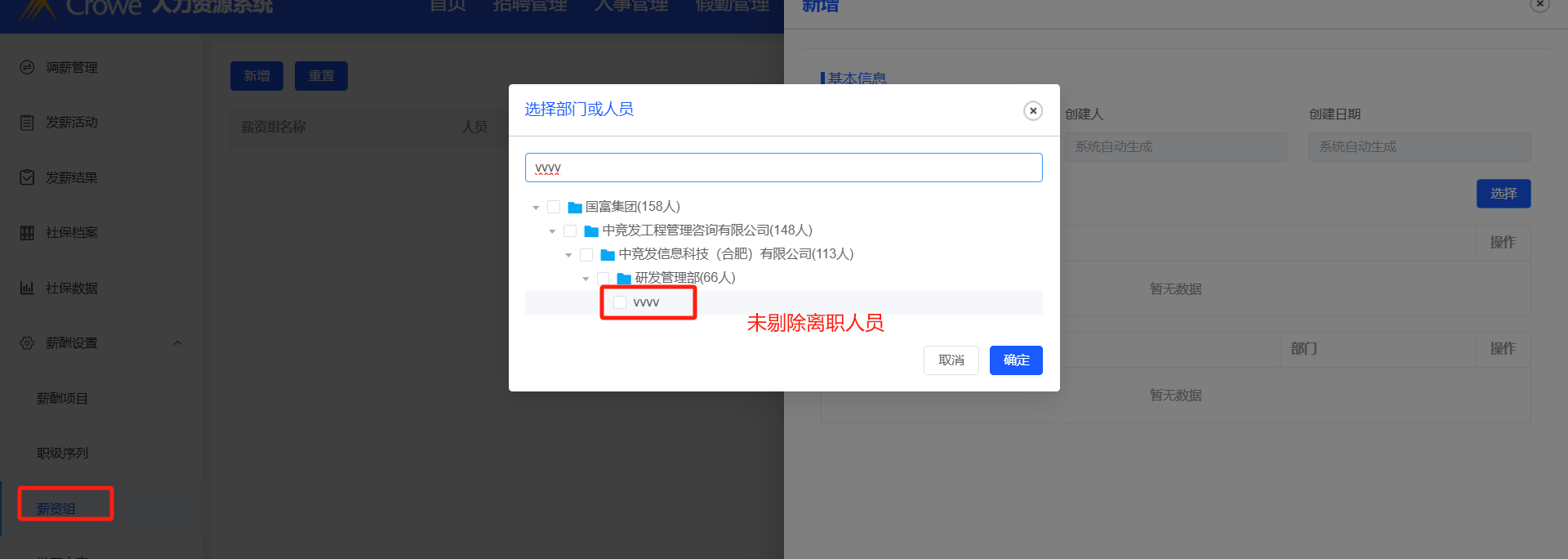
Task: Click the 社保档案 grid icon
Action: pos(27,233)
